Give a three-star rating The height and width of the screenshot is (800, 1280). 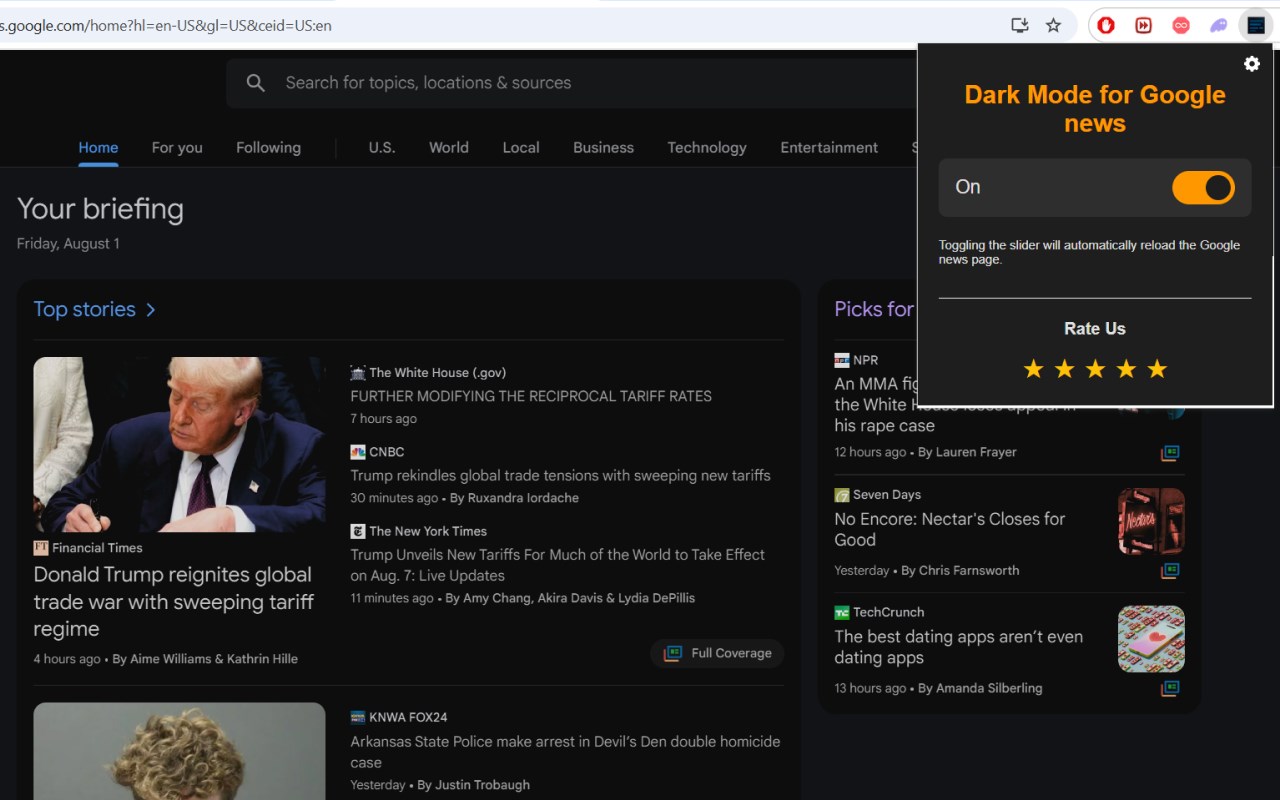pos(1095,370)
